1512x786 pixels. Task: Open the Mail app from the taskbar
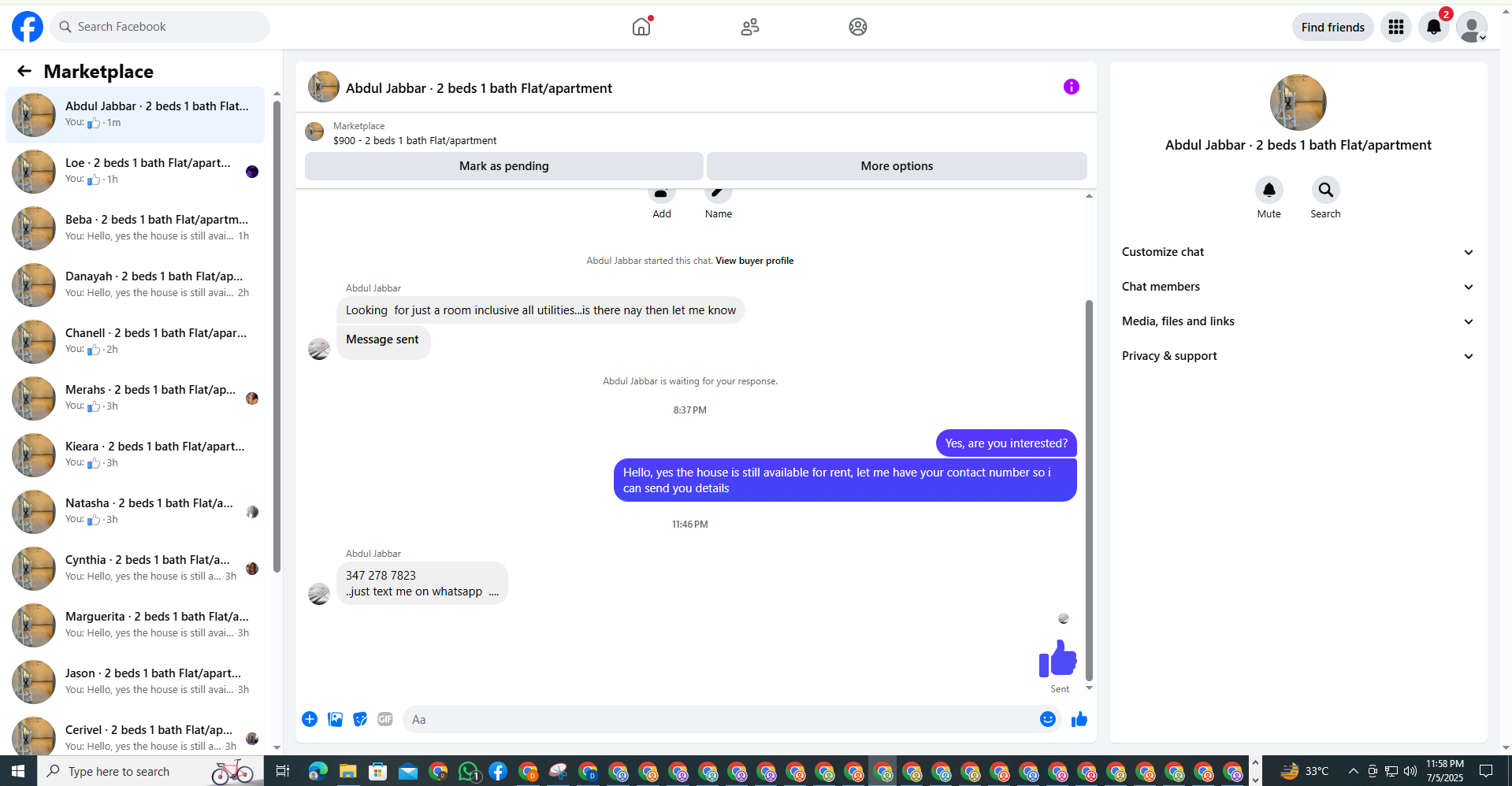[x=408, y=771]
